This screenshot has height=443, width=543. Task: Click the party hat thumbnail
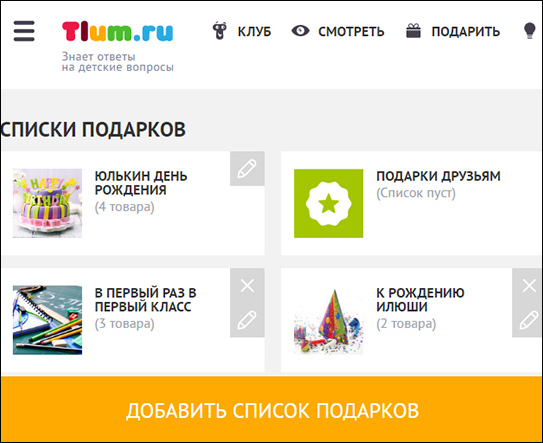click(x=329, y=320)
